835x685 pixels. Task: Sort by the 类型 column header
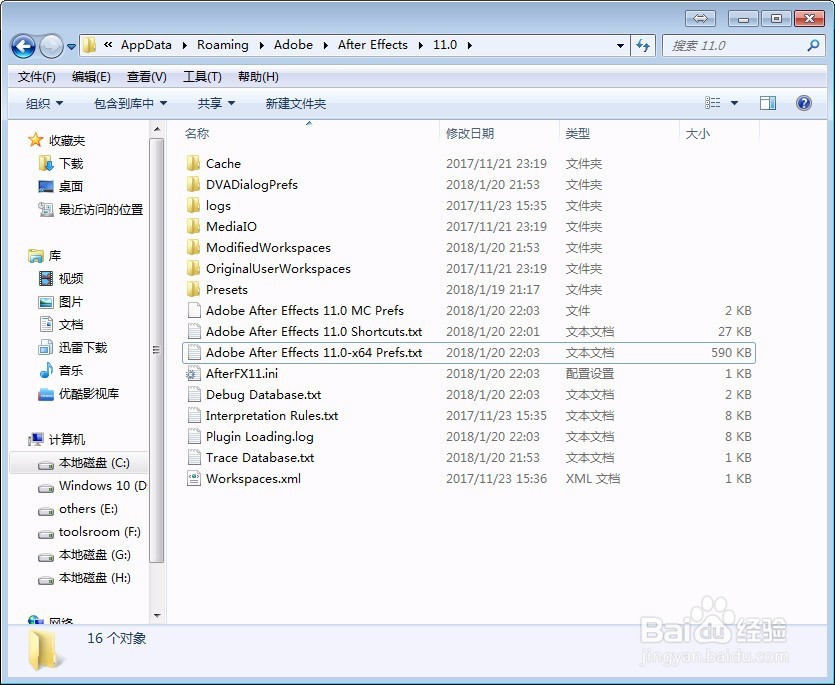point(578,133)
